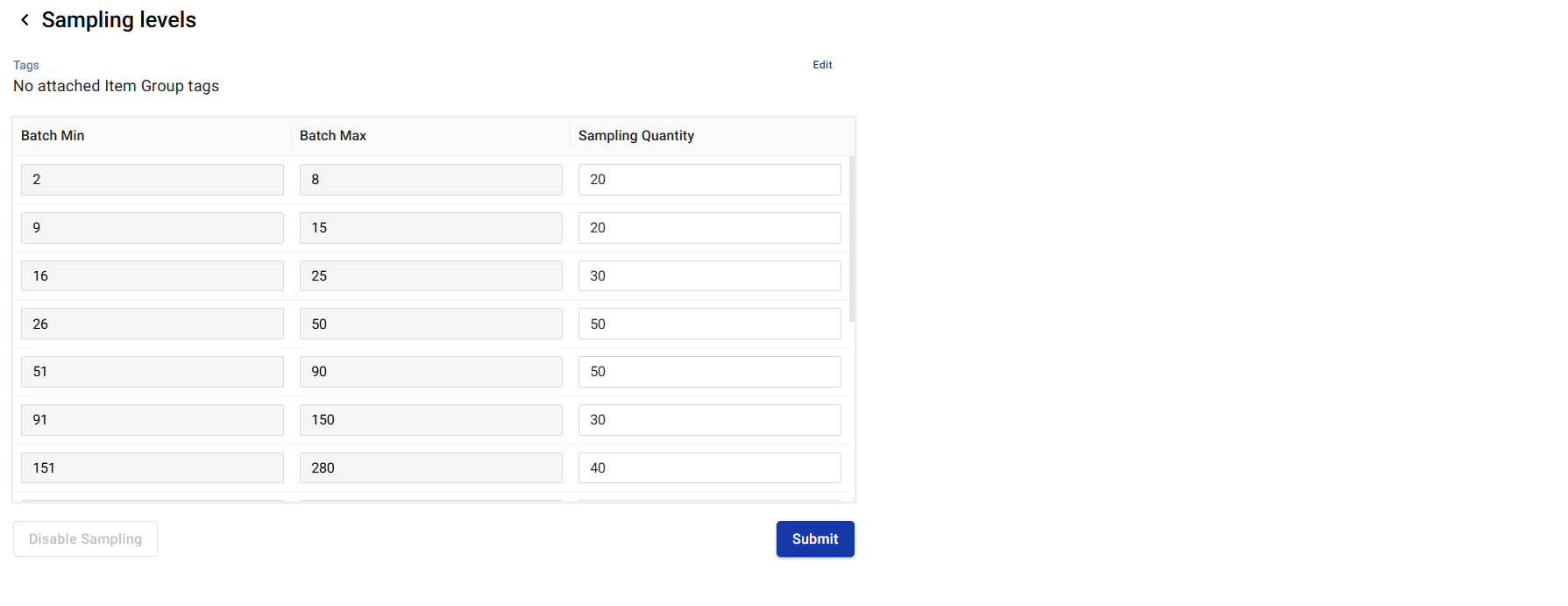The width and height of the screenshot is (1568, 606).
Task: Click the Batch Max field showing 8
Action: tap(430, 180)
